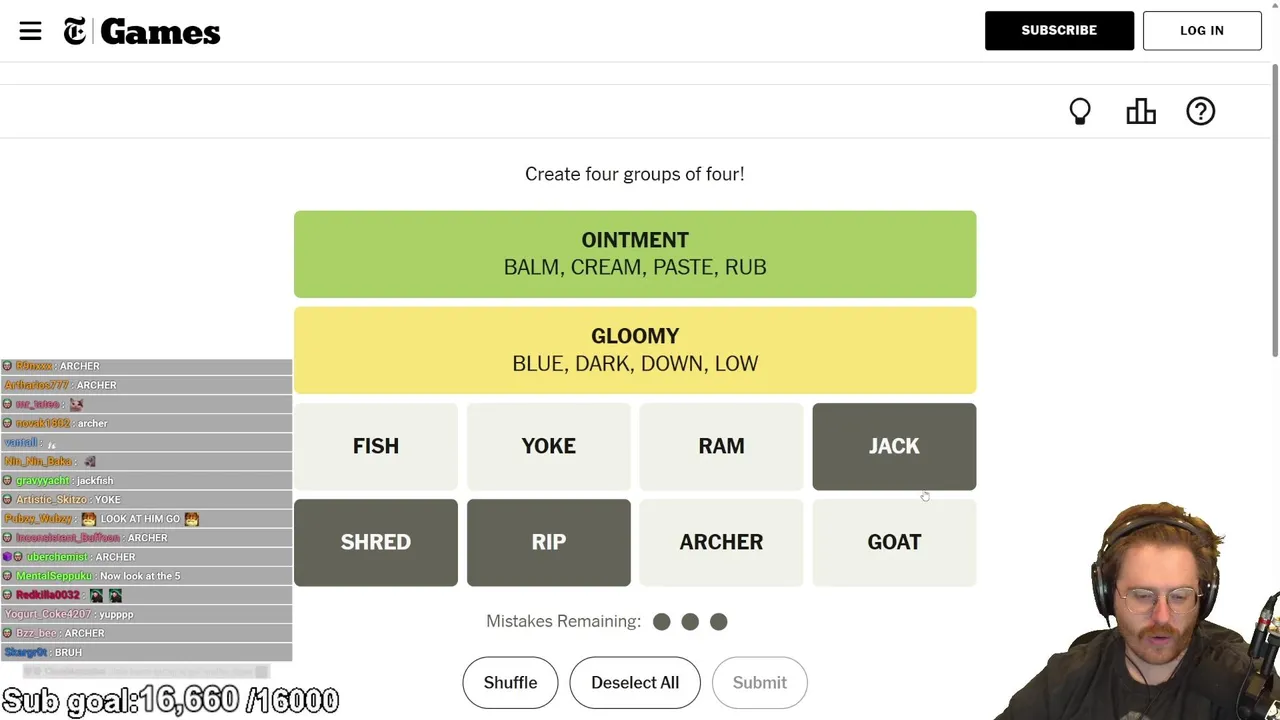The height and width of the screenshot is (720, 1280).
Task: View the statistics bar chart icon
Action: (x=1141, y=111)
